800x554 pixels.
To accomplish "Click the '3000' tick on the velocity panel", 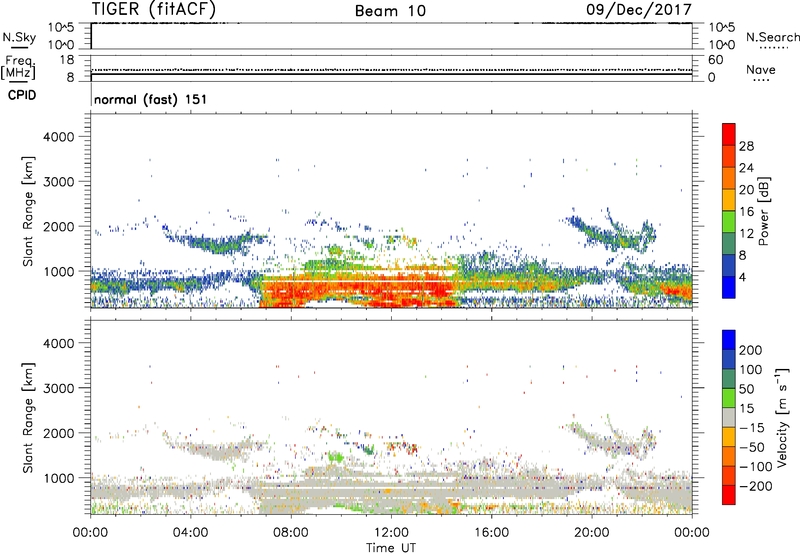I will pyautogui.click(x=58, y=388).
